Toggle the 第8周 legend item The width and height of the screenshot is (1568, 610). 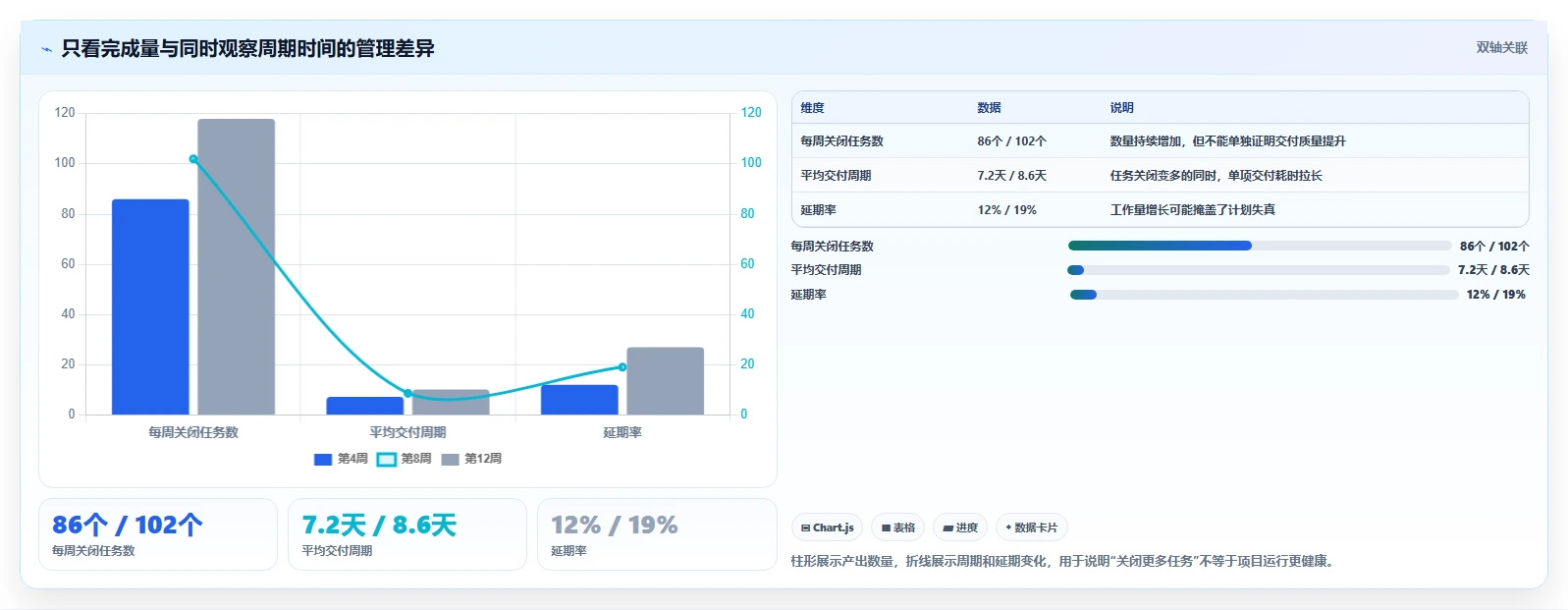pos(405,459)
